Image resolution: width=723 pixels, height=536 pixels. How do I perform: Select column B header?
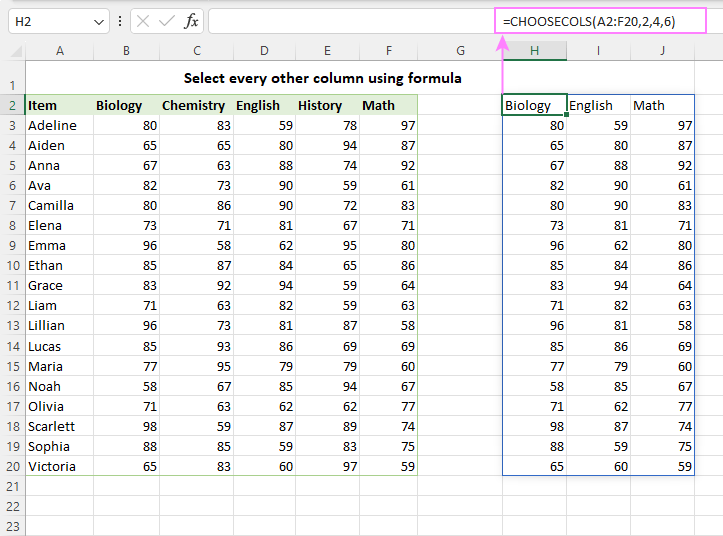tap(126, 51)
